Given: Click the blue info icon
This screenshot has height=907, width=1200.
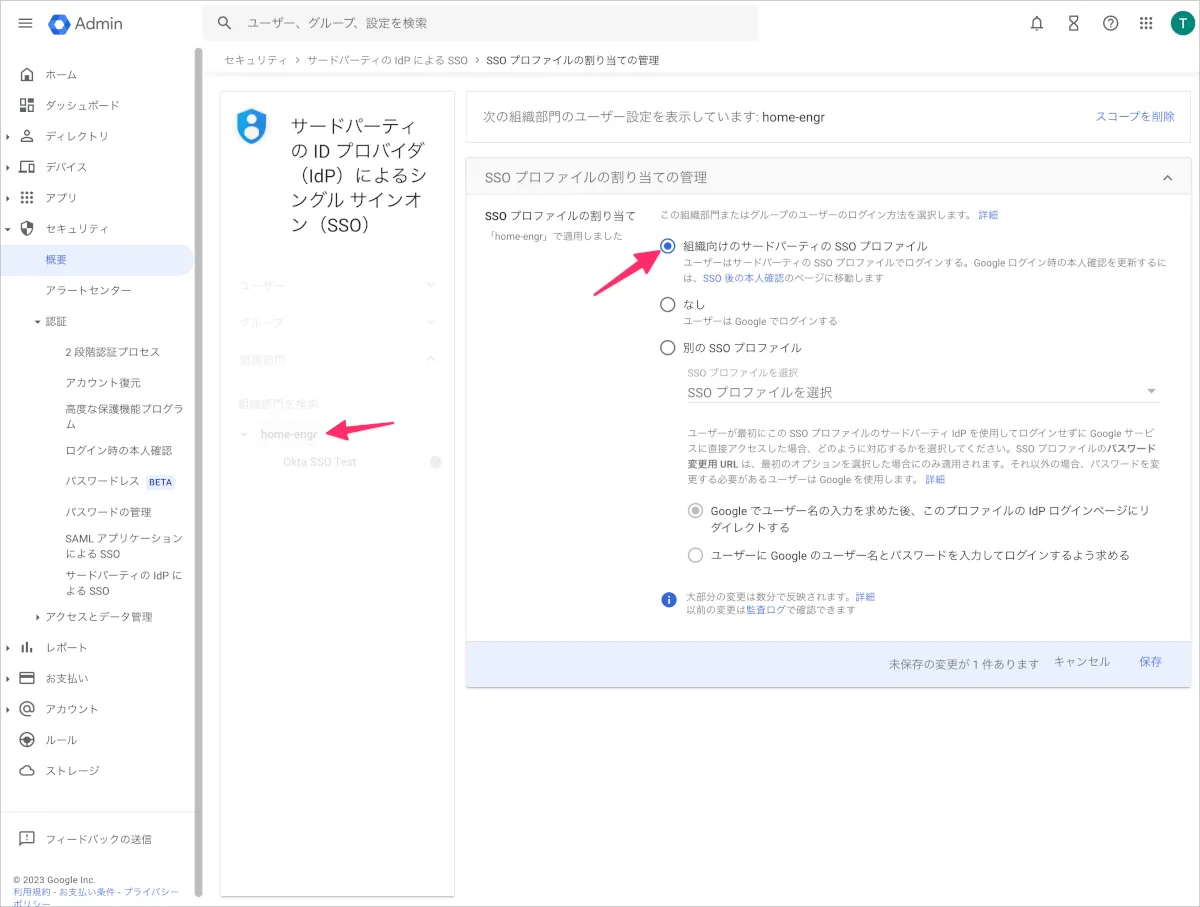Looking at the screenshot, I should click(669, 600).
